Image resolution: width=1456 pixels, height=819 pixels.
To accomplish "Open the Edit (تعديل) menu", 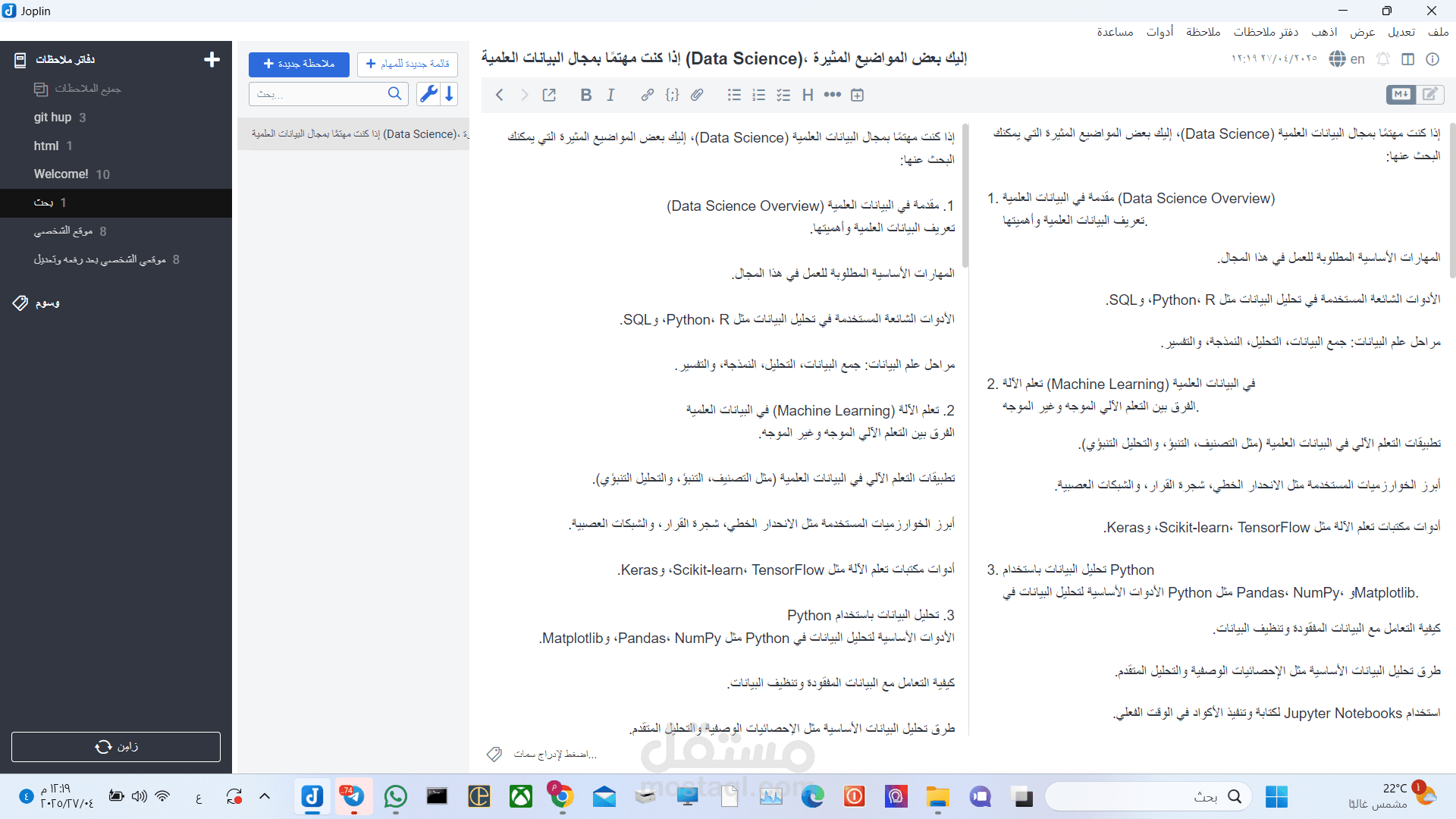I will pos(1401,32).
